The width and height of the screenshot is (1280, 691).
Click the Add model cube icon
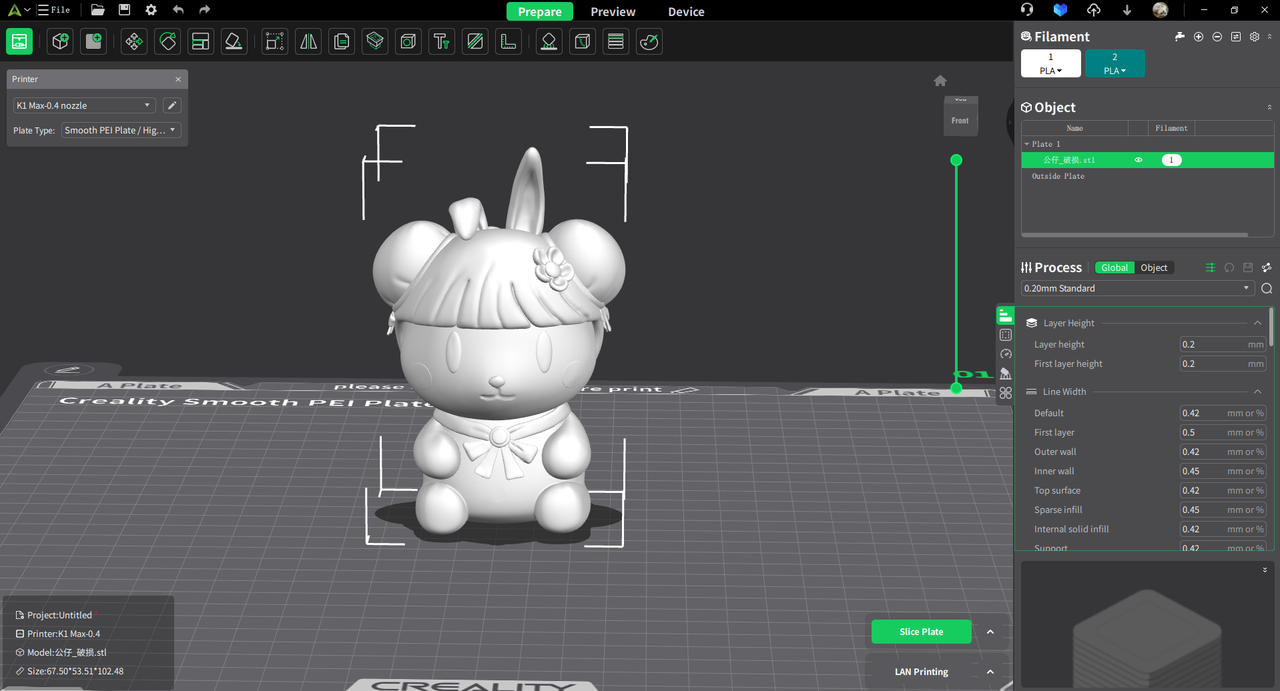(x=61, y=42)
